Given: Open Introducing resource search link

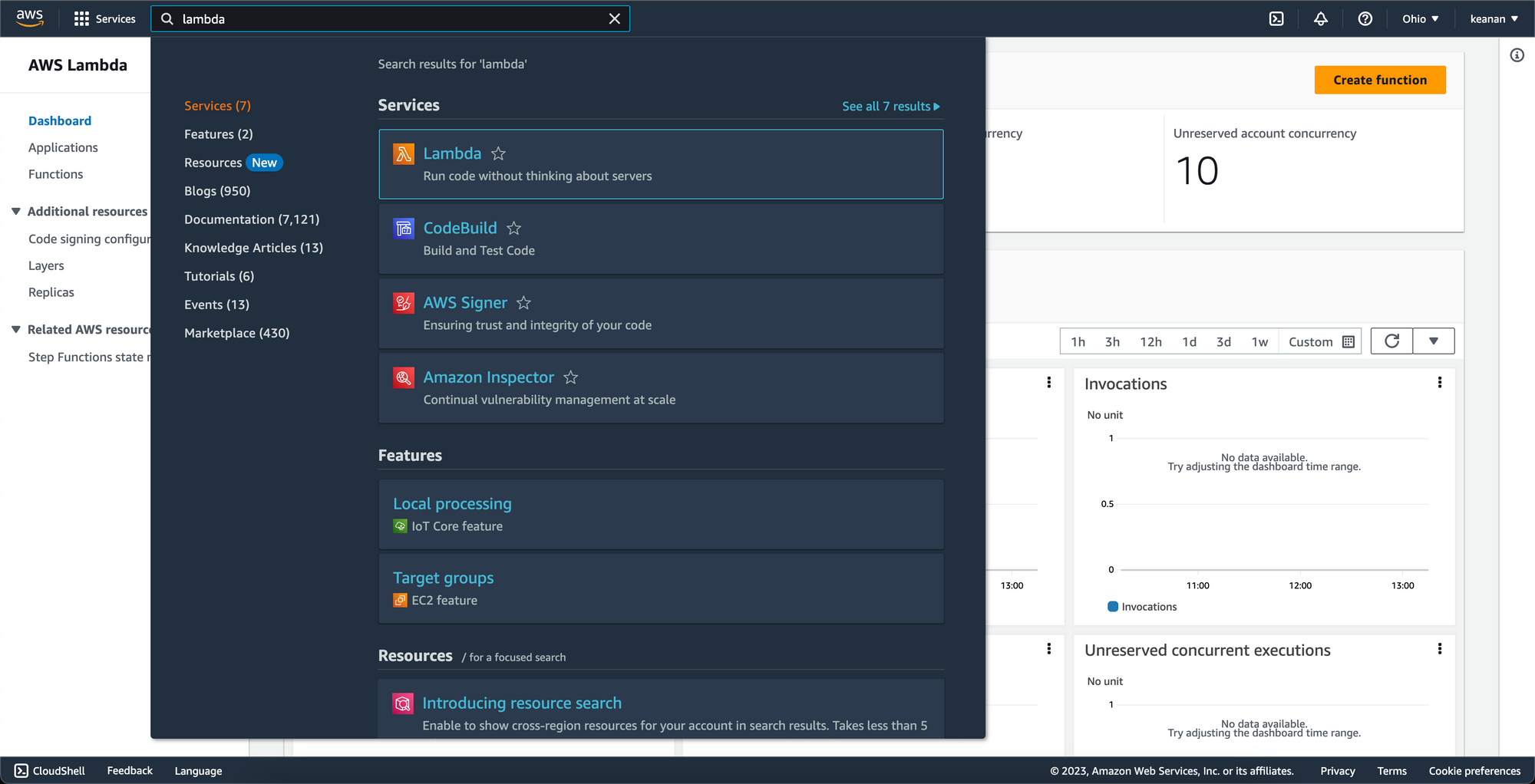Looking at the screenshot, I should [522, 703].
